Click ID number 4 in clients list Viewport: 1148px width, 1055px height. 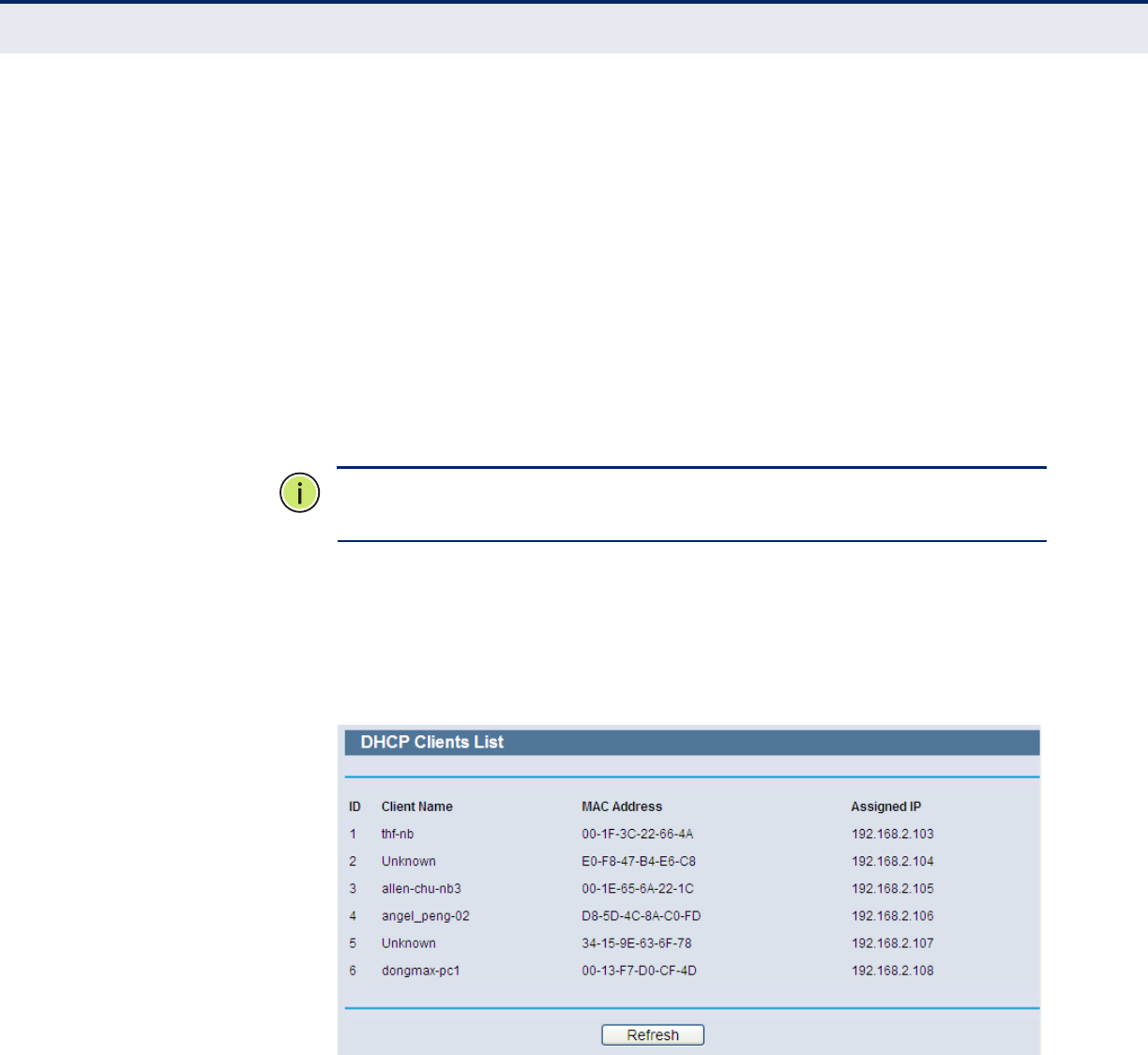(x=353, y=916)
